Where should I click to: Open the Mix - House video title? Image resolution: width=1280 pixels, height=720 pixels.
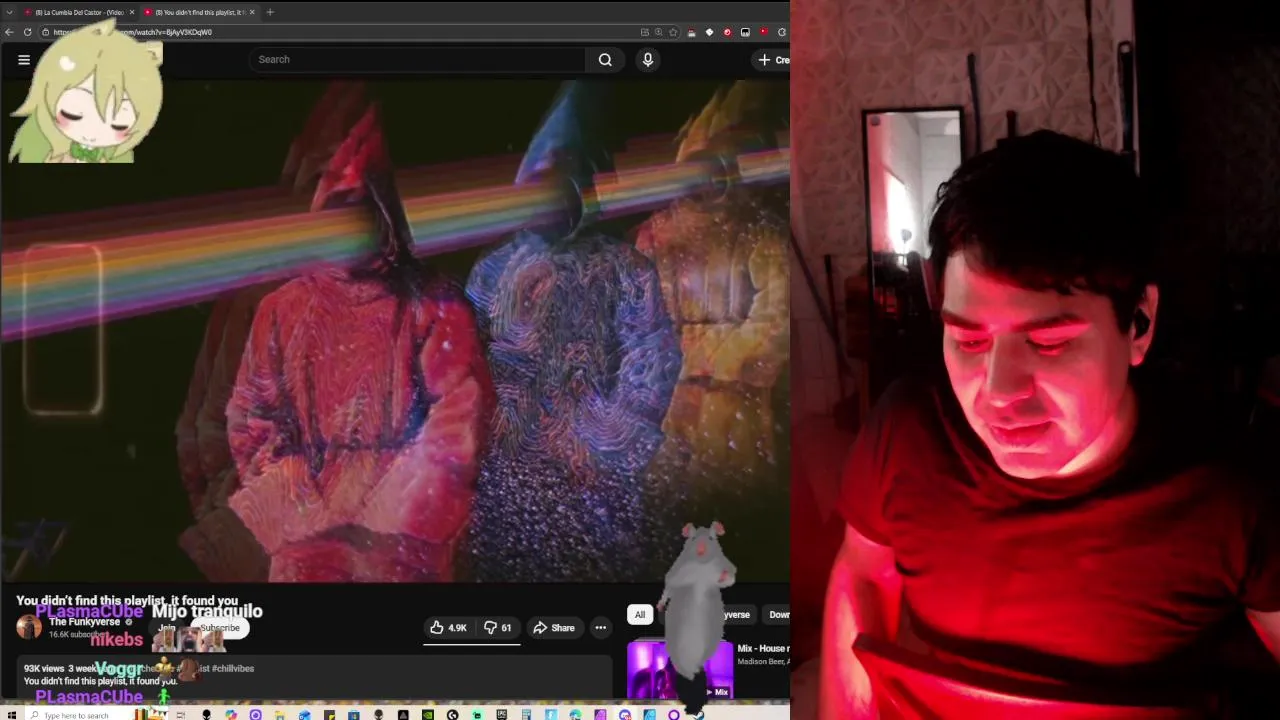763,649
